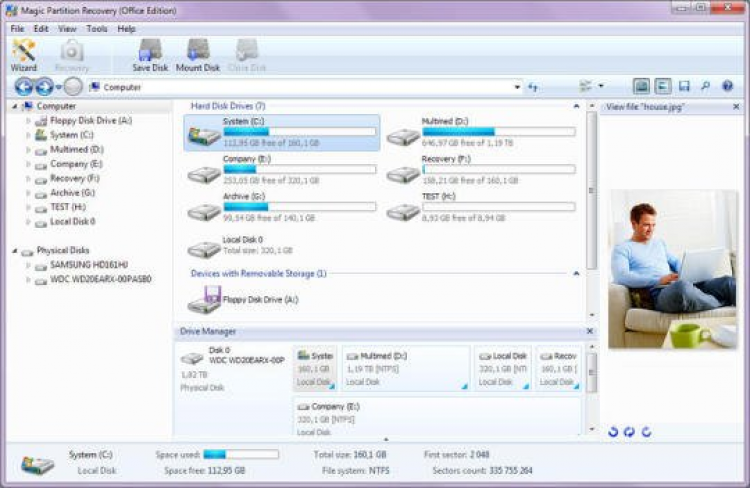Launch the Wizard tool
Viewport: 750px width, 488px height.
[23, 55]
